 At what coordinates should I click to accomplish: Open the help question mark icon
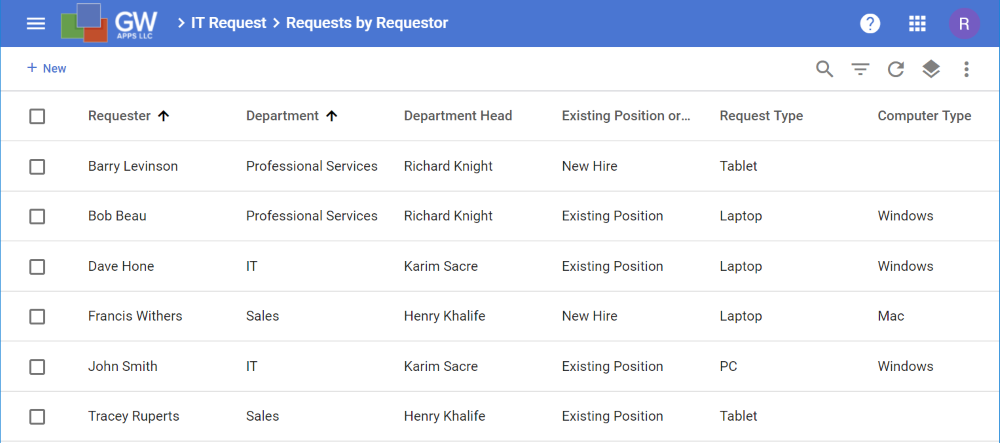[870, 24]
